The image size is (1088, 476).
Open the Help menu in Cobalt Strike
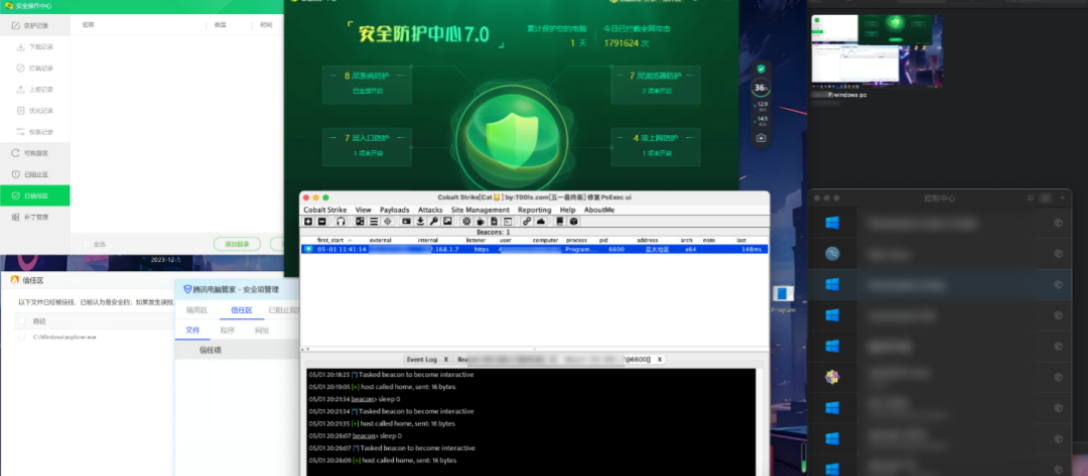(568, 210)
